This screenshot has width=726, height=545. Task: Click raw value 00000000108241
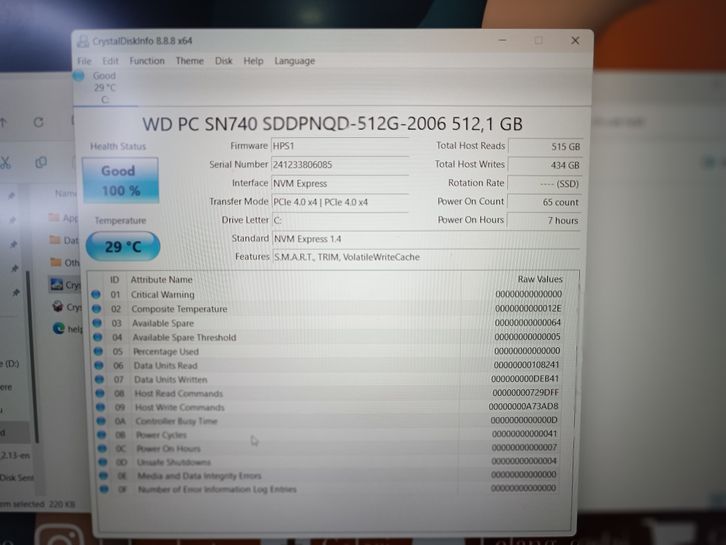pos(526,365)
